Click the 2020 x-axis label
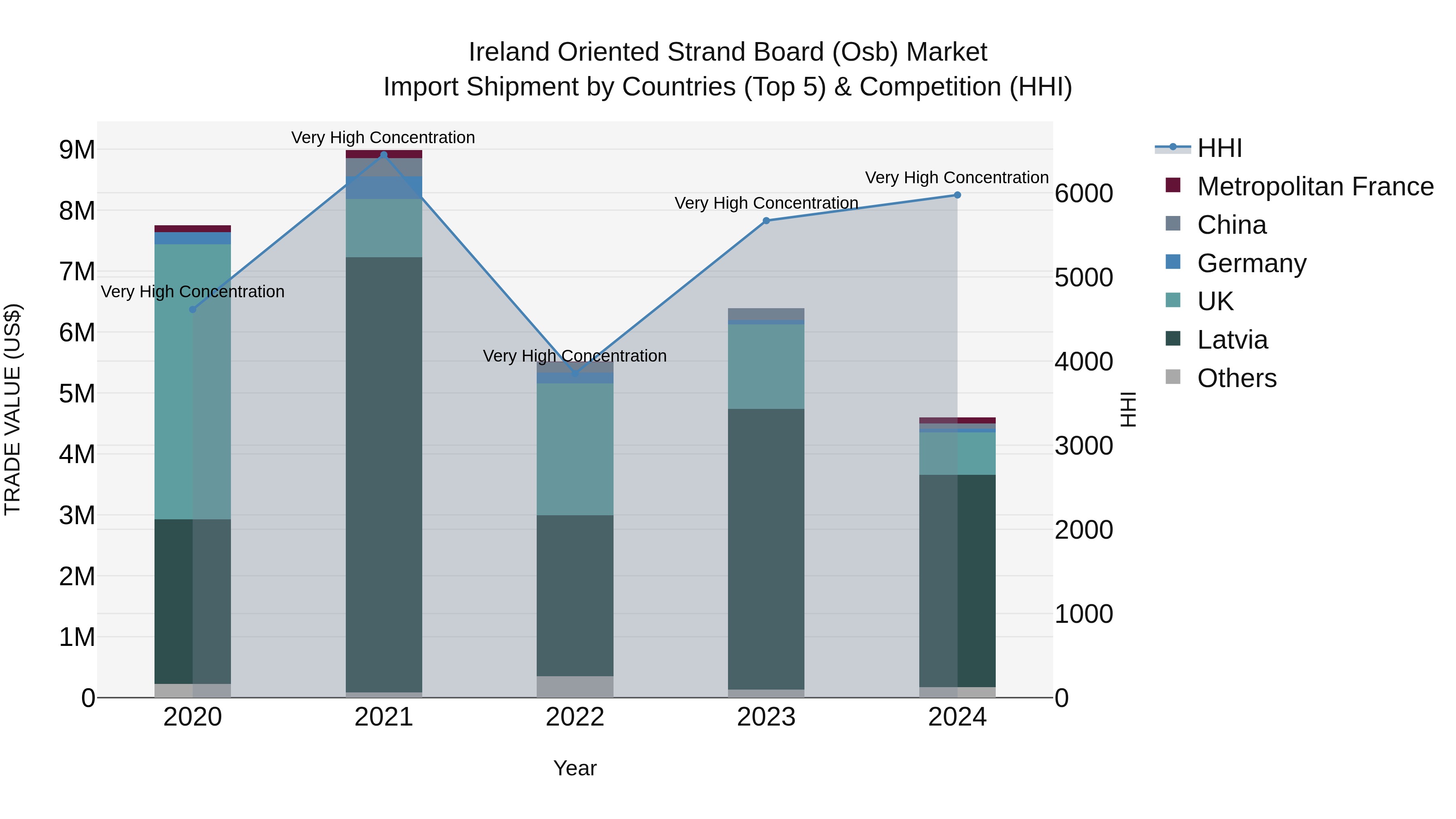The height and width of the screenshot is (819, 1456). (x=192, y=717)
